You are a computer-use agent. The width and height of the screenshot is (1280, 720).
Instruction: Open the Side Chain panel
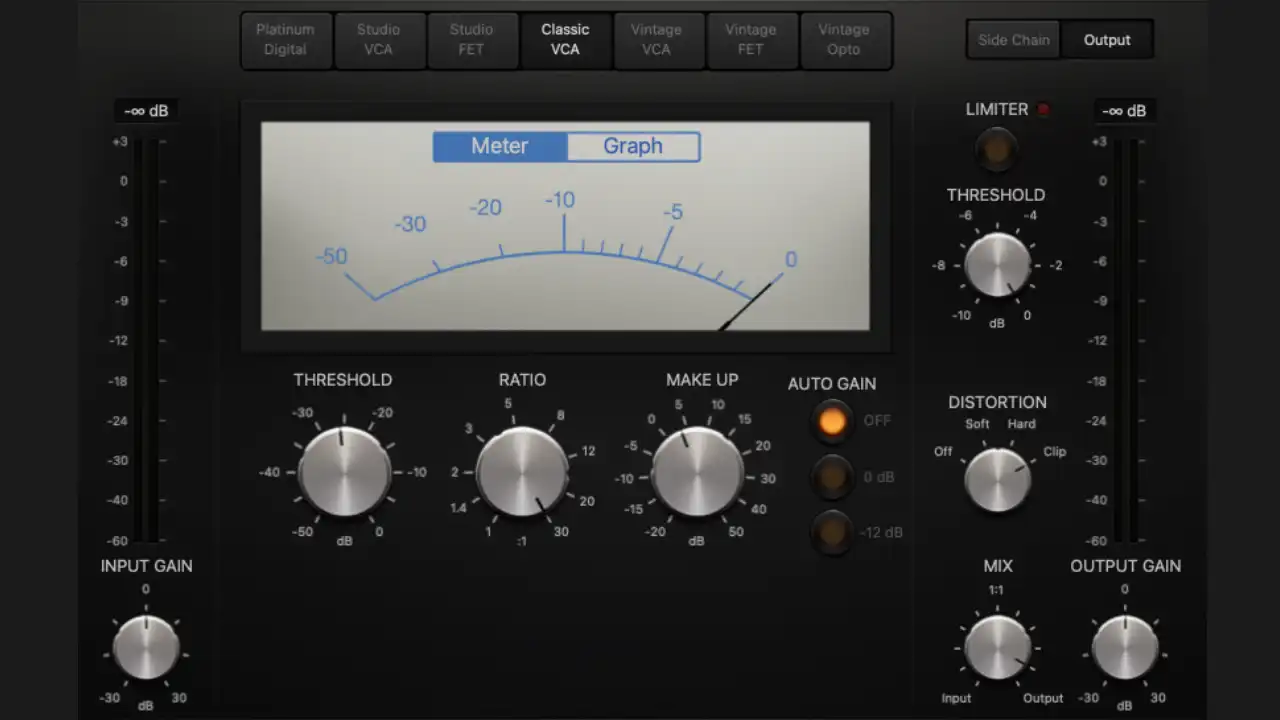[1012, 40]
